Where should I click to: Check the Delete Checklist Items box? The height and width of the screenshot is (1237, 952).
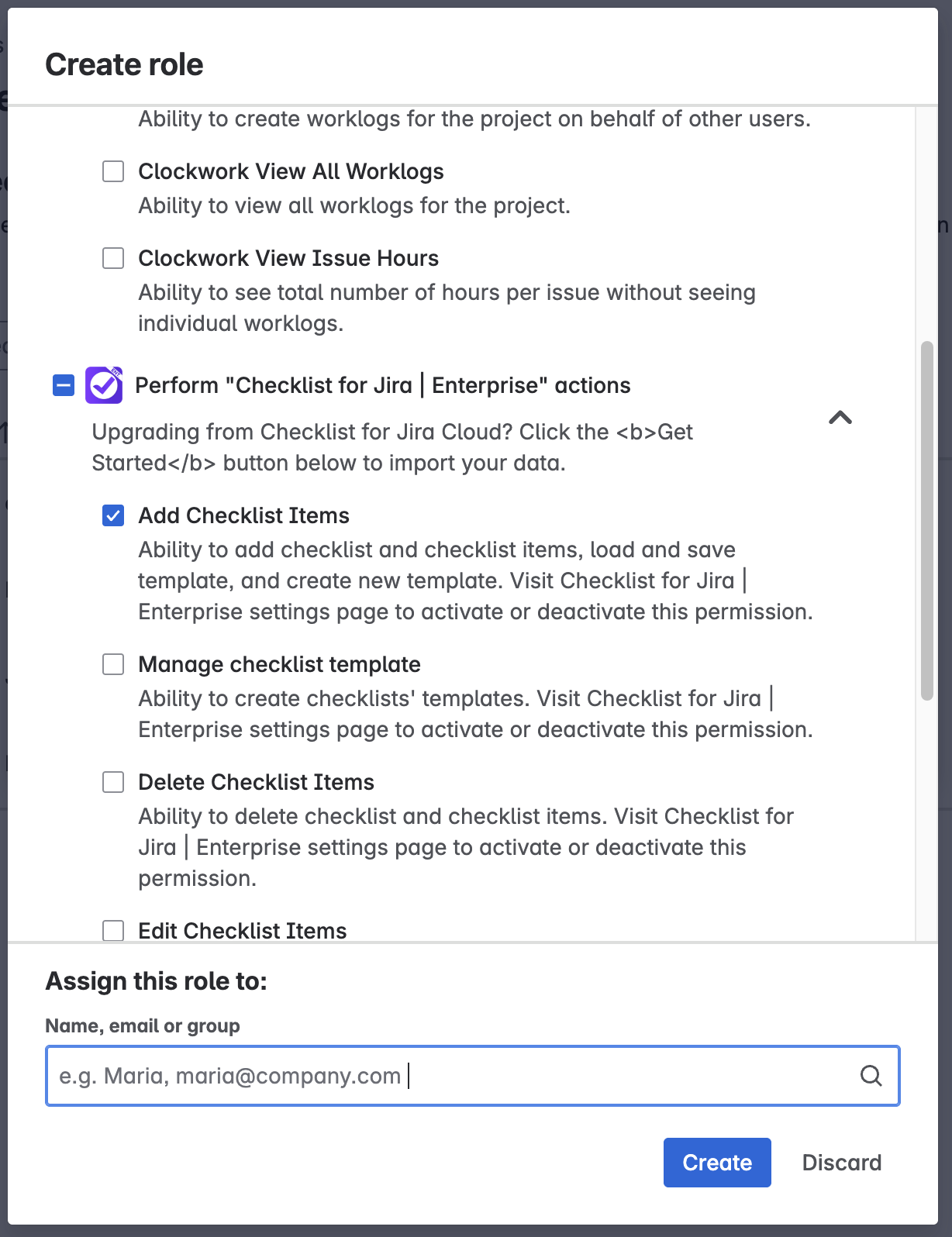pos(113,782)
